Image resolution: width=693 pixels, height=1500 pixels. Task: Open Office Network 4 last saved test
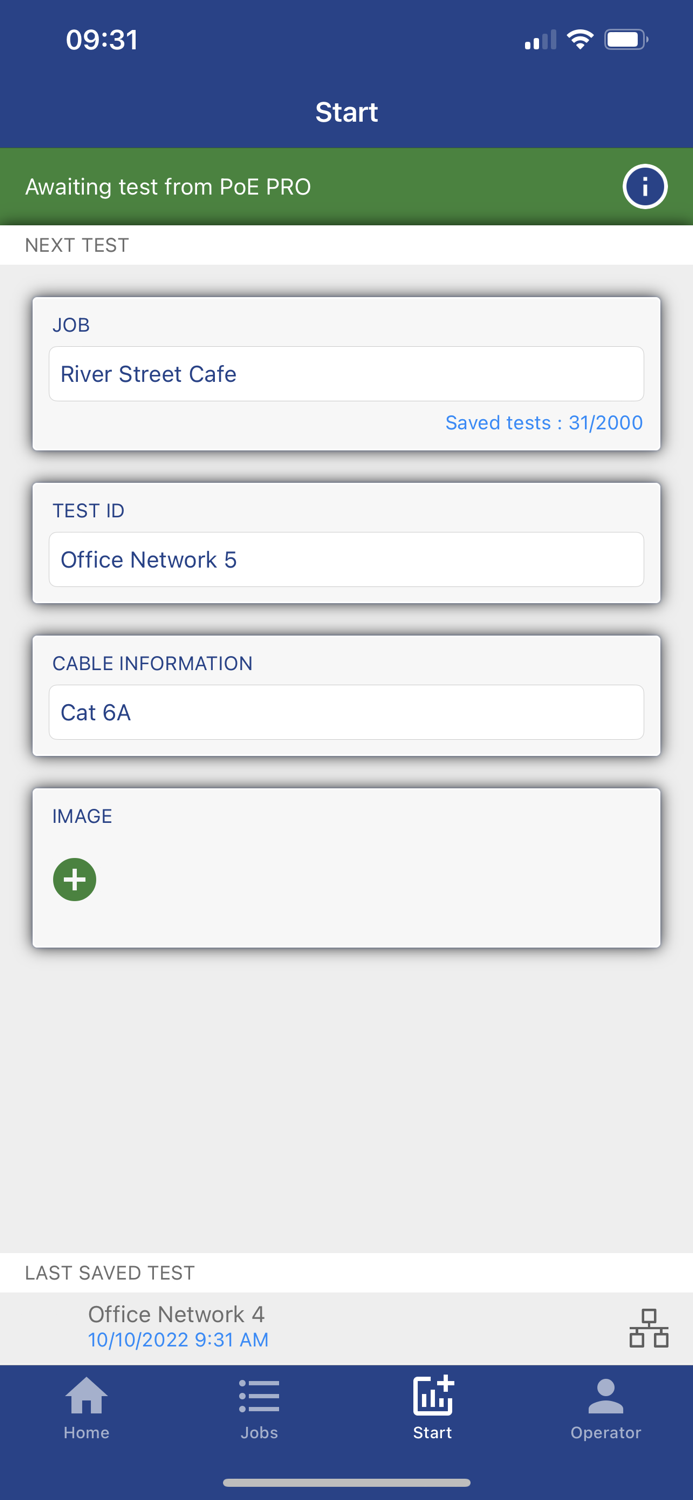(177, 1315)
